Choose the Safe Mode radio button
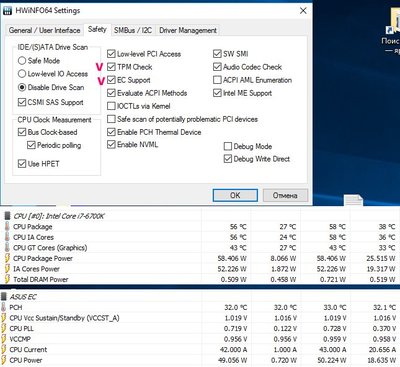The width and height of the screenshot is (400, 367). [x=22, y=60]
